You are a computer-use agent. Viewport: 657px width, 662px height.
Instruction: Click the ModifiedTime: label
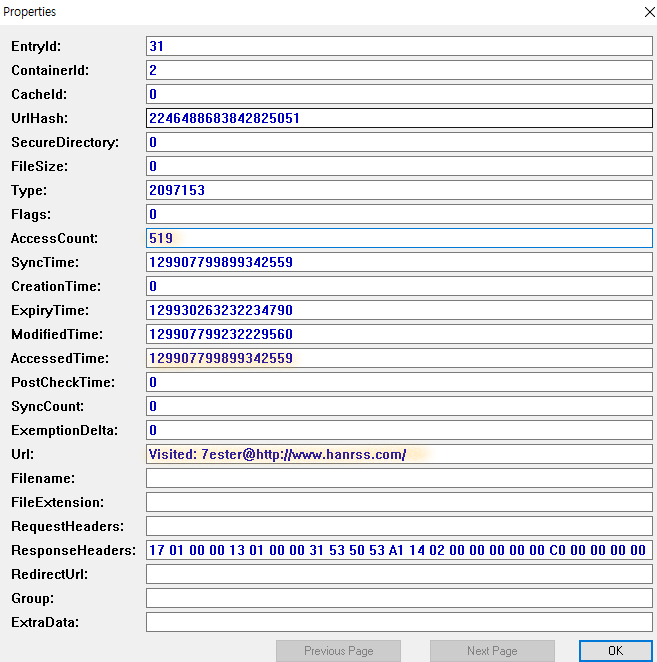pos(57,335)
